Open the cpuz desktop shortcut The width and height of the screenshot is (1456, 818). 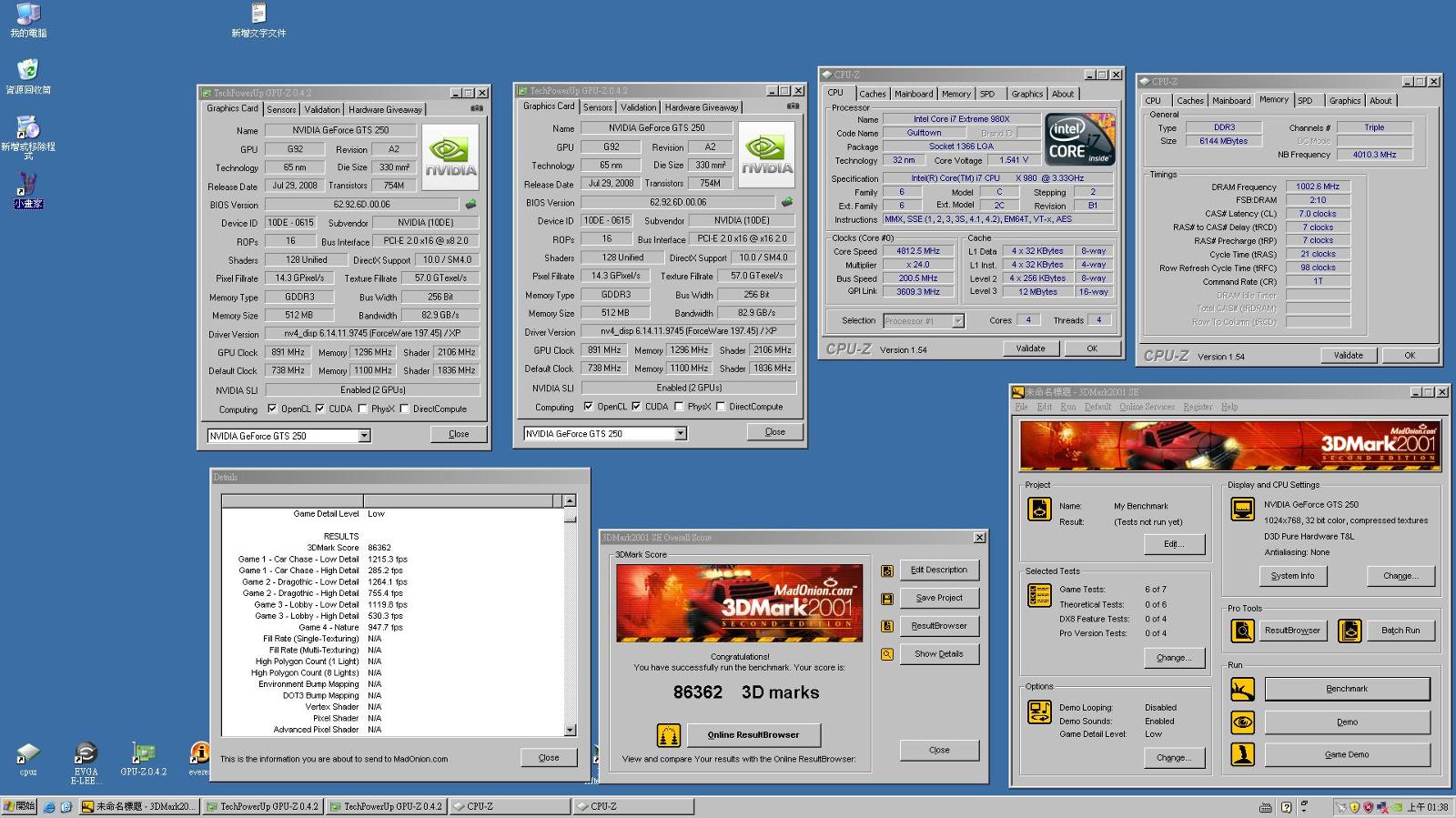28,760
